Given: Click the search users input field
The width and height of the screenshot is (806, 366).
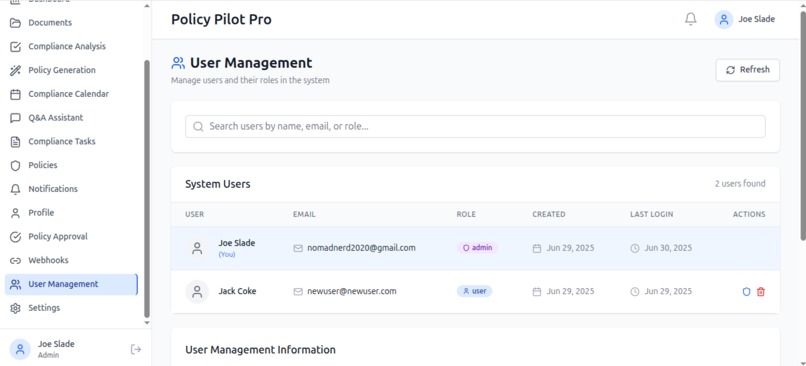Looking at the screenshot, I should pyautogui.click(x=475, y=126).
